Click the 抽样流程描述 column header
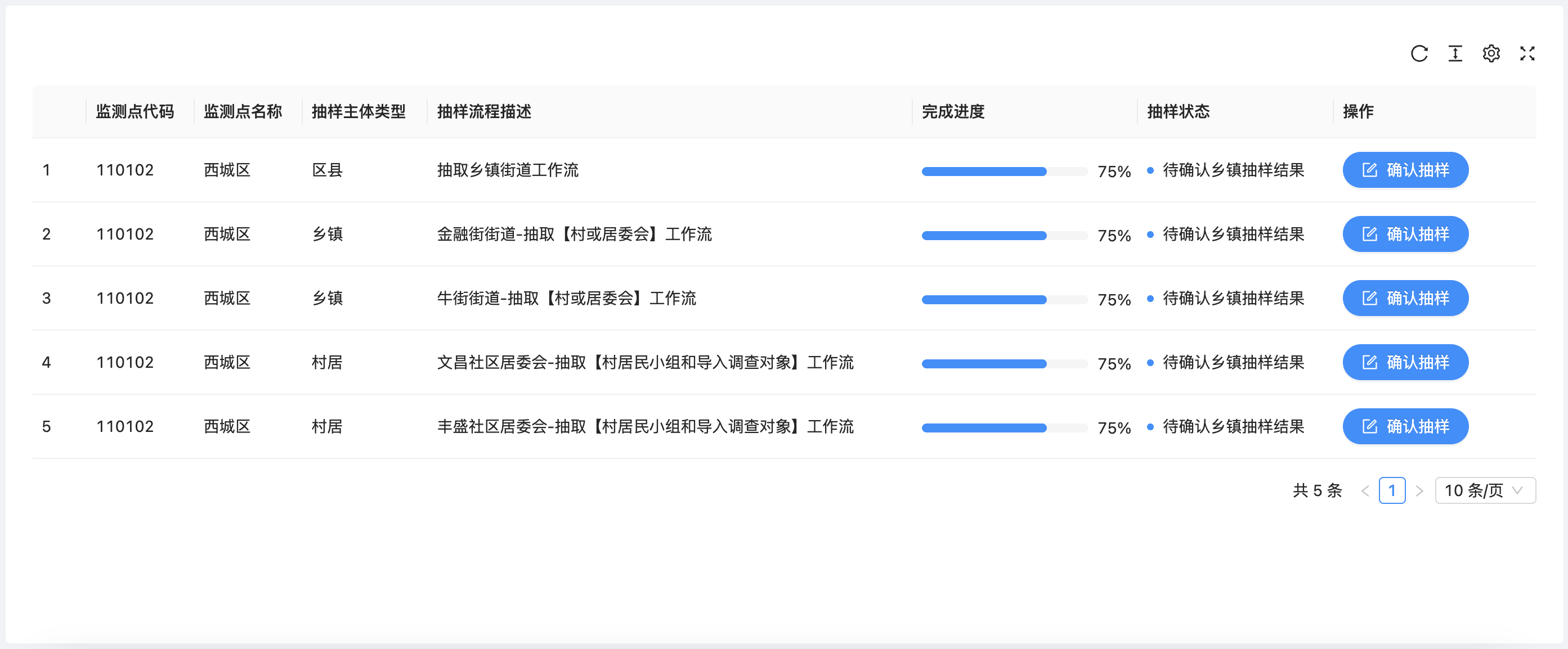This screenshot has width=1568, height=649. click(x=484, y=111)
